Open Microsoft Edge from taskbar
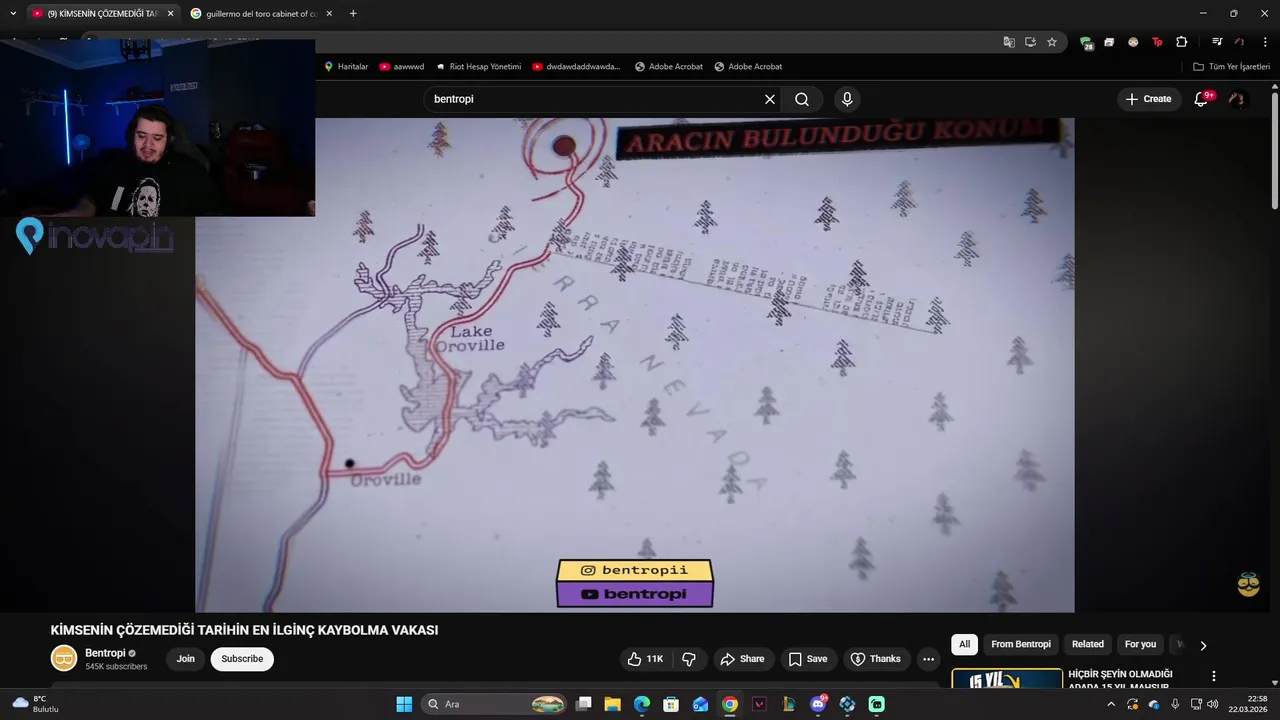Image resolution: width=1280 pixels, height=720 pixels. 642,704
